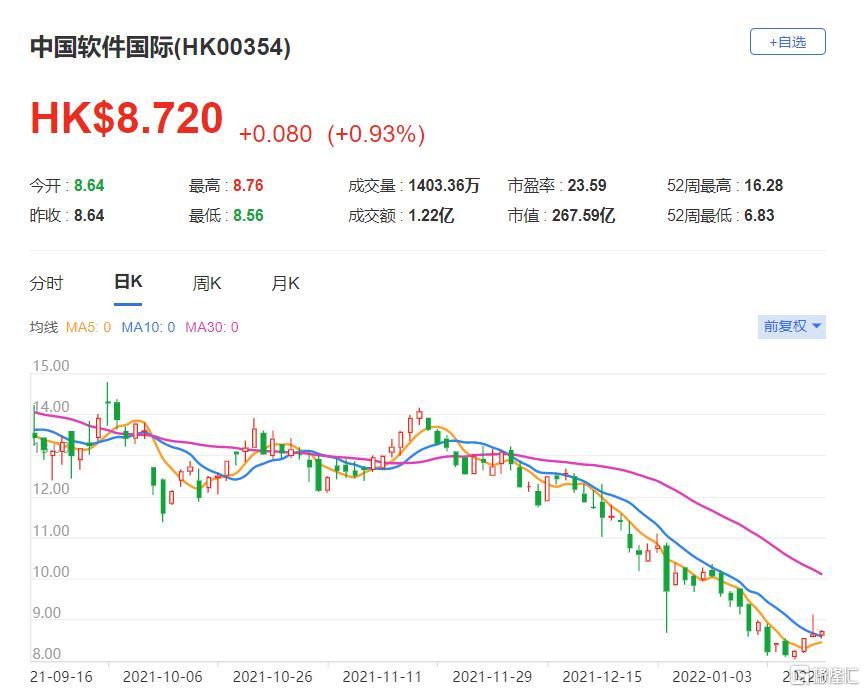Click the current price HK$8.720

coord(126,118)
